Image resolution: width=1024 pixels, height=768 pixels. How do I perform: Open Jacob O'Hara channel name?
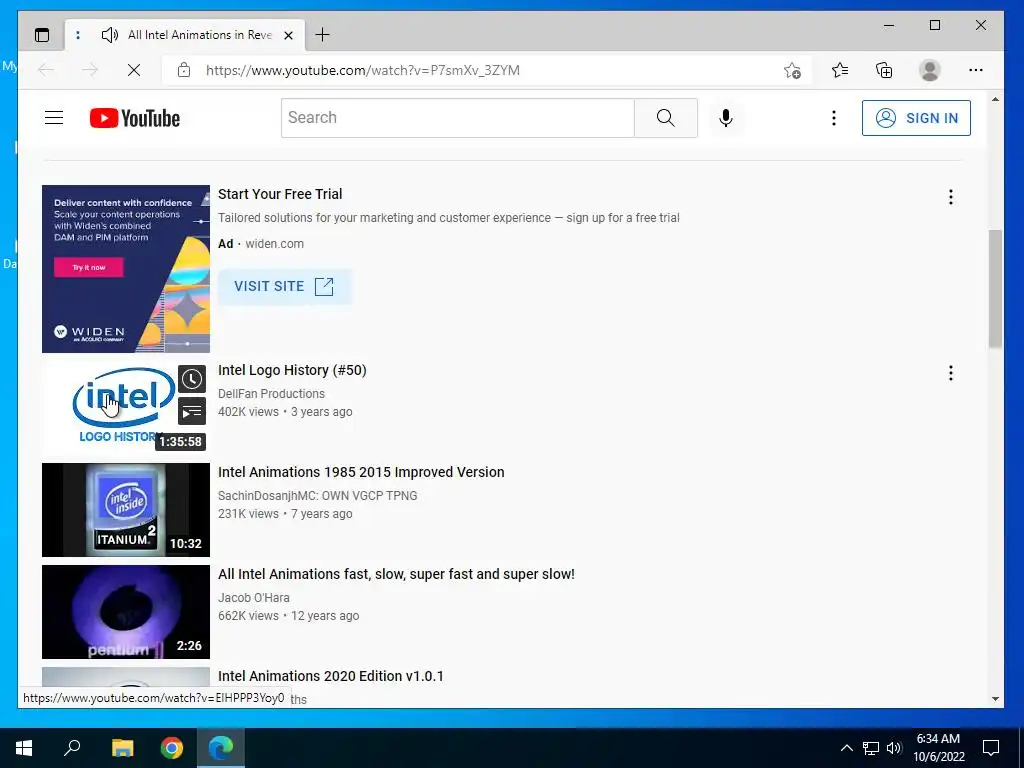coord(253,598)
